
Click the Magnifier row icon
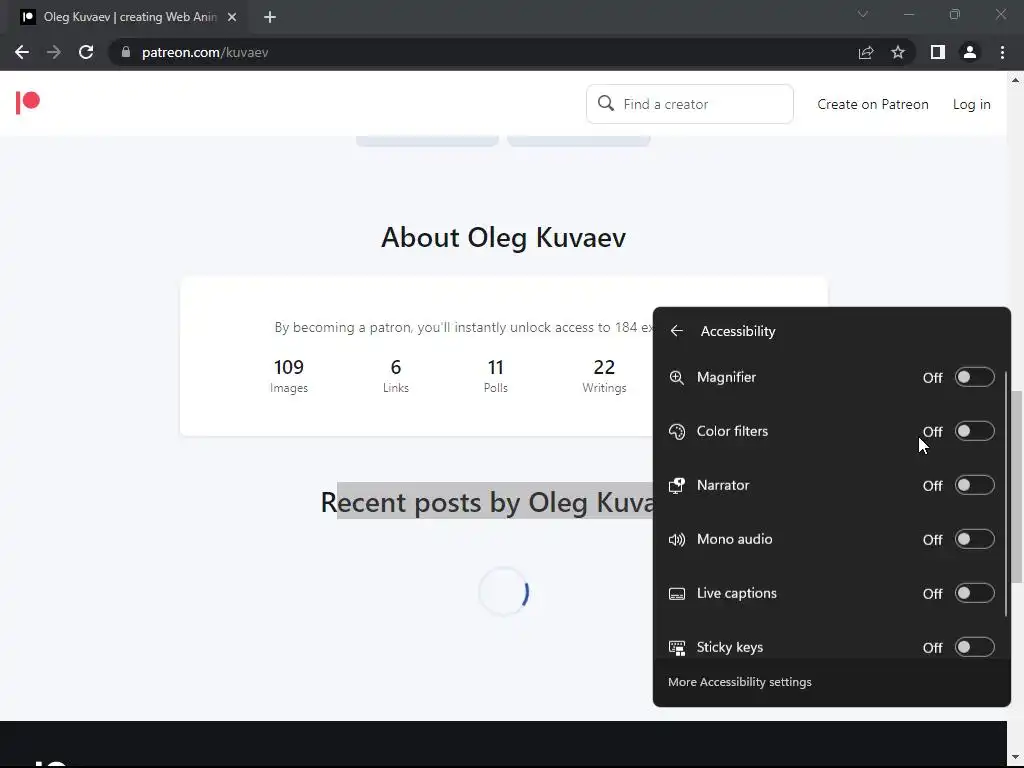(x=677, y=377)
